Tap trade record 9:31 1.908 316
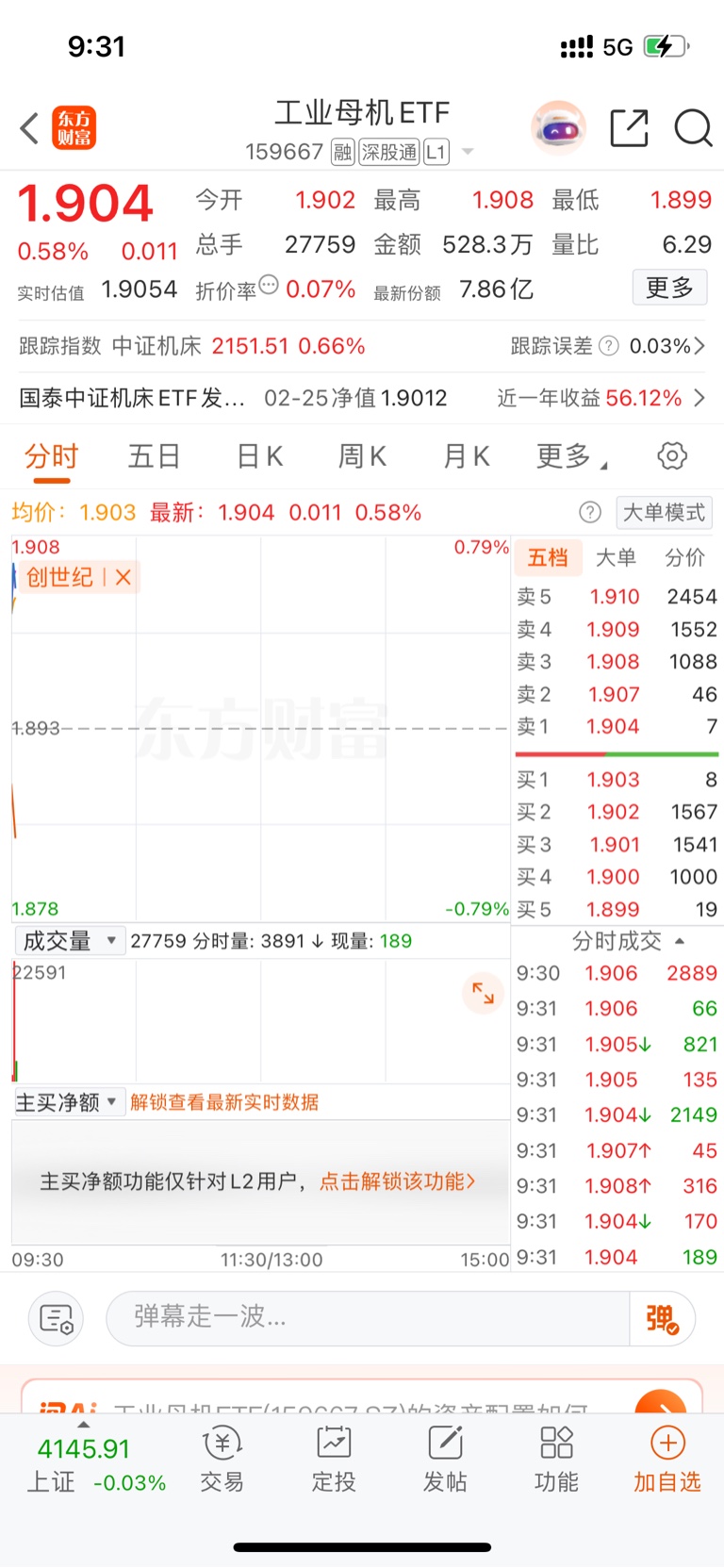724x1568 pixels. [x=617, y=1186]
